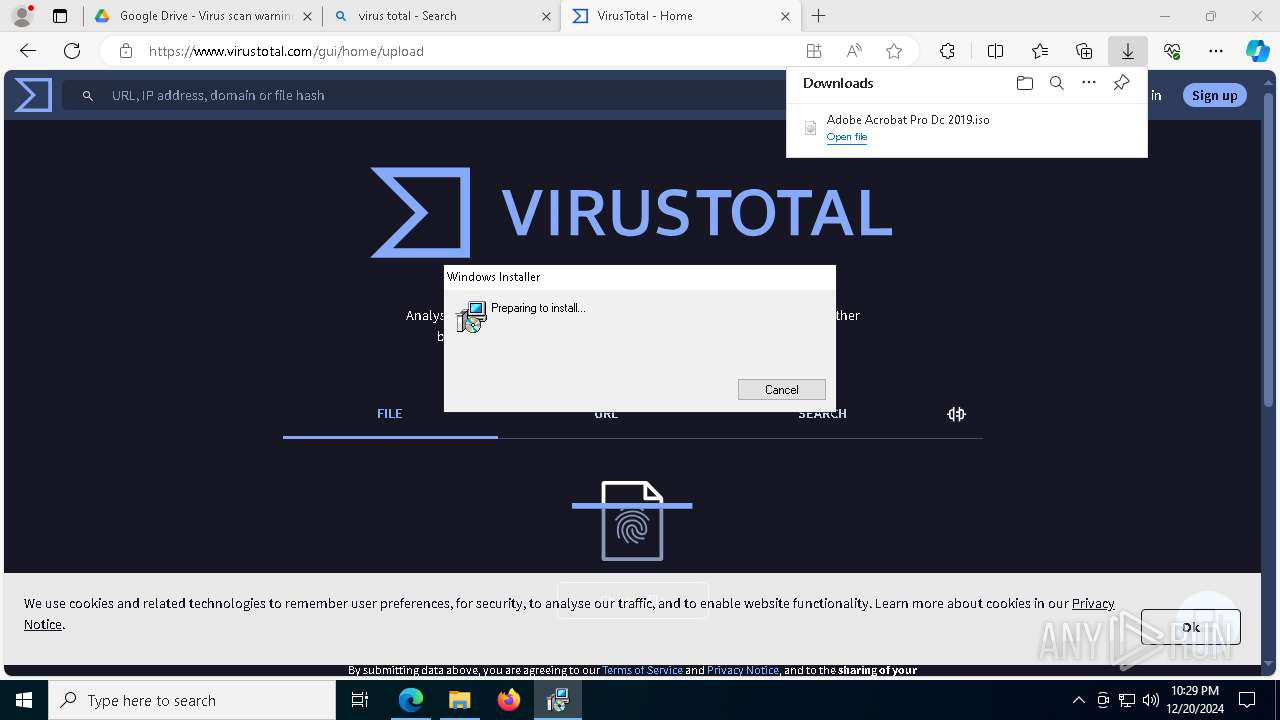Open Task View on taskbar

360,700
